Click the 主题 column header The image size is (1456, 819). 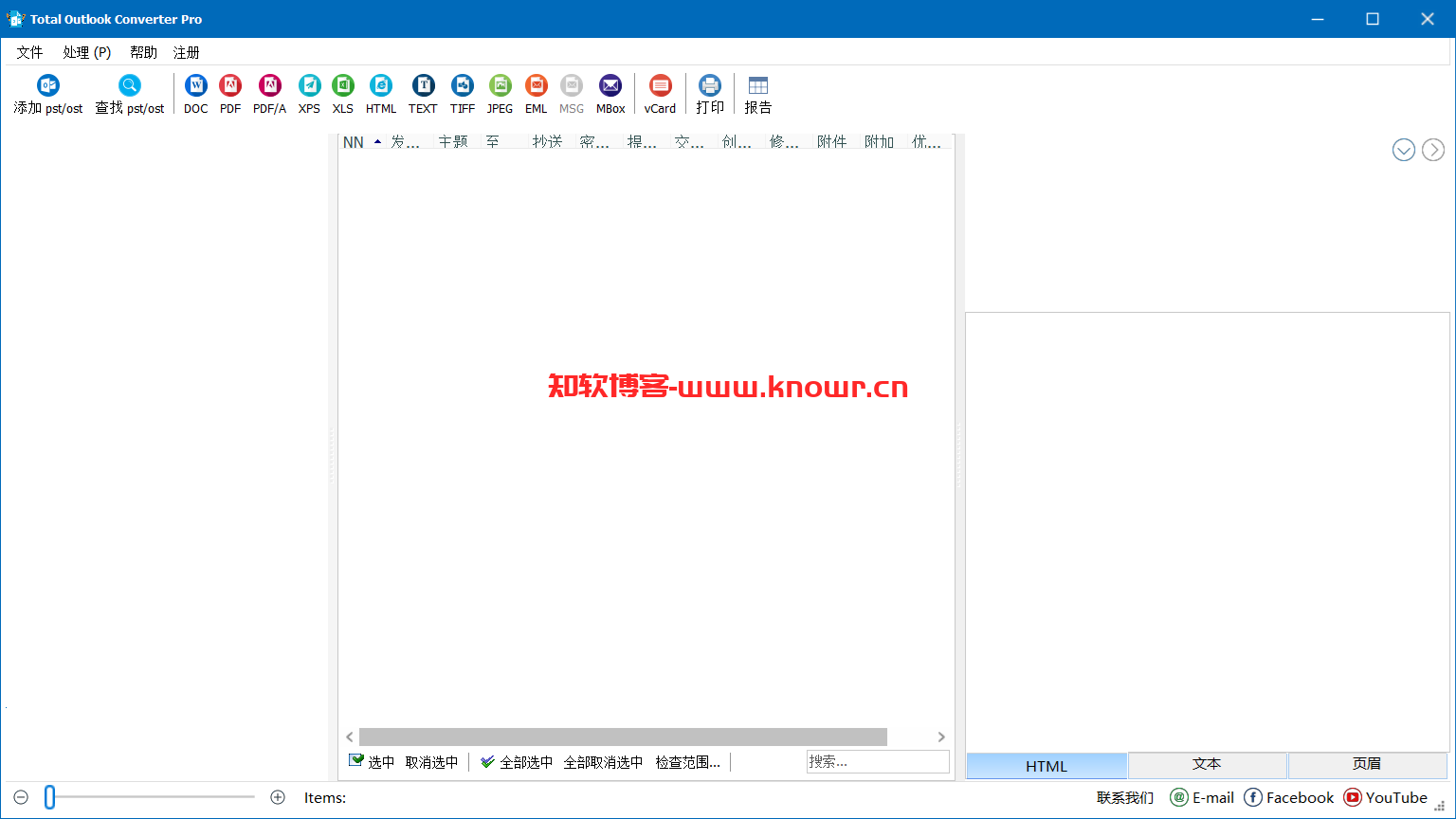(457, 142)
